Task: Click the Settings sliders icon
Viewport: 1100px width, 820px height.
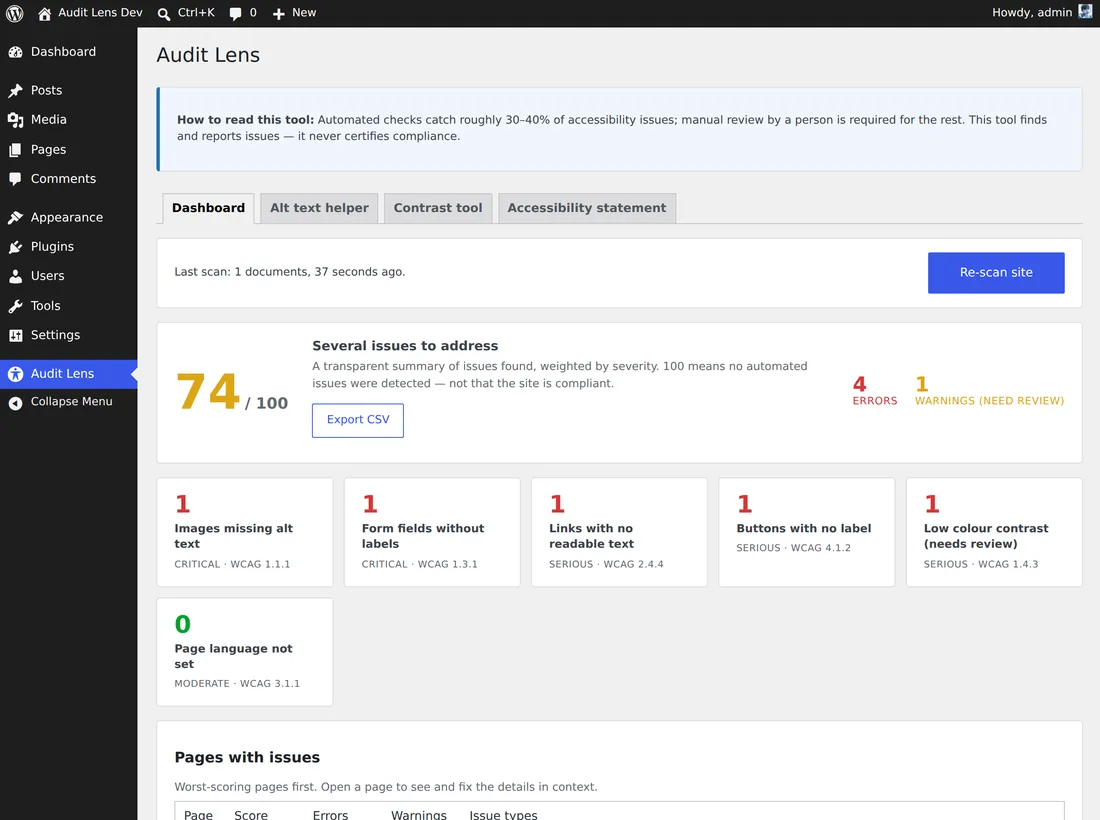Action: tap(15, 335)
